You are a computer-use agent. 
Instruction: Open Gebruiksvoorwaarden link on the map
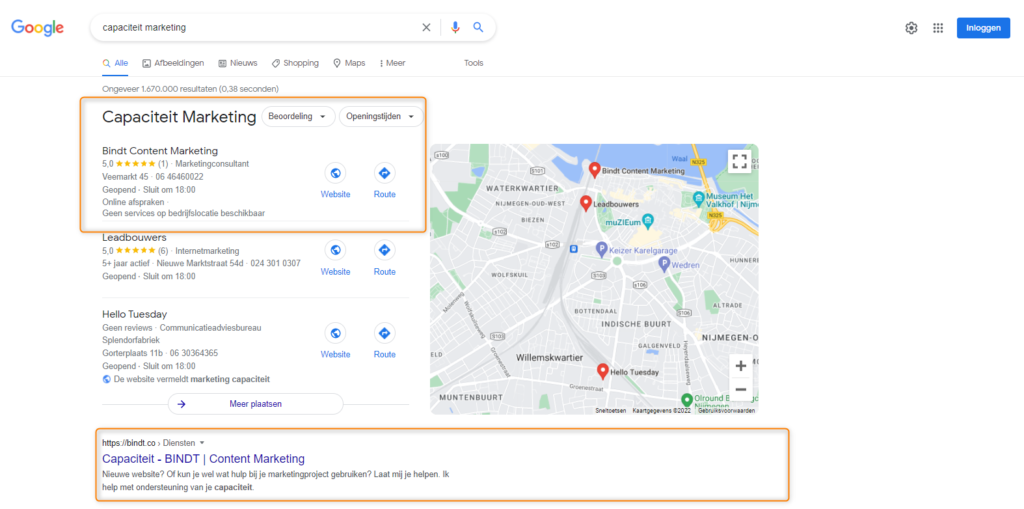pyautogui.click(x=726, y=410)
